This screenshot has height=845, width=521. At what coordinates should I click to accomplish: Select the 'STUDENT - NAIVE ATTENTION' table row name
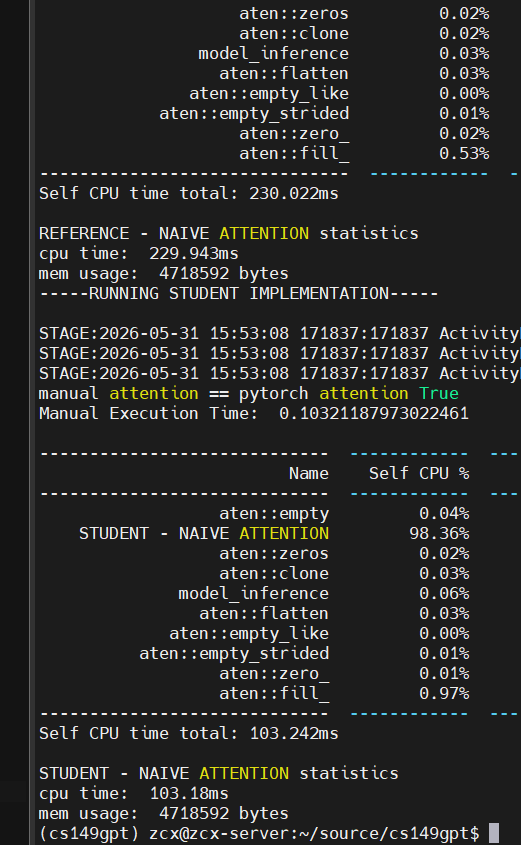204,534
